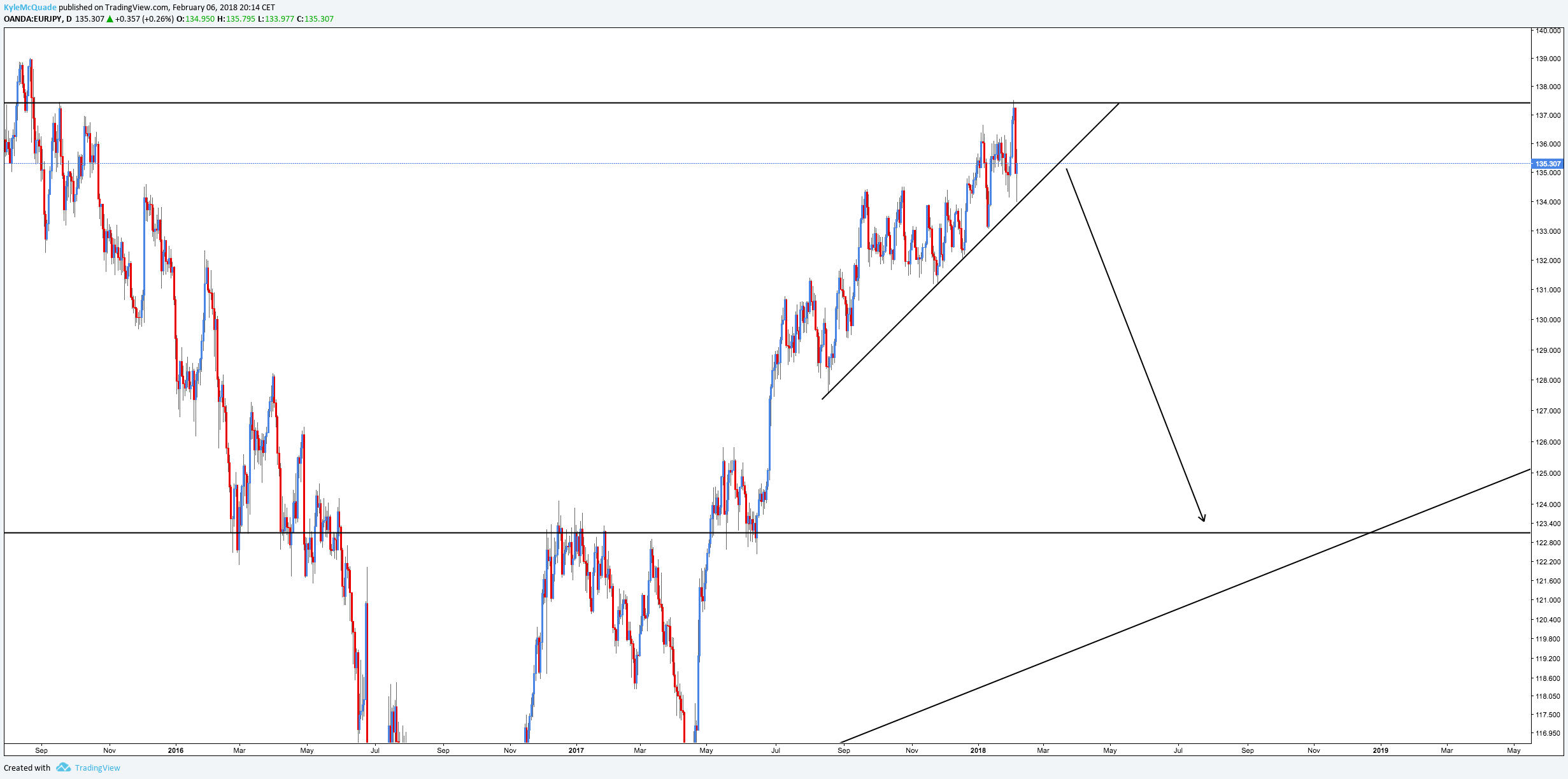The width and height of the screenshot is (1568, 779).
Task: Click the 130.000 price axis label
Action: [x=1548, y=320]
